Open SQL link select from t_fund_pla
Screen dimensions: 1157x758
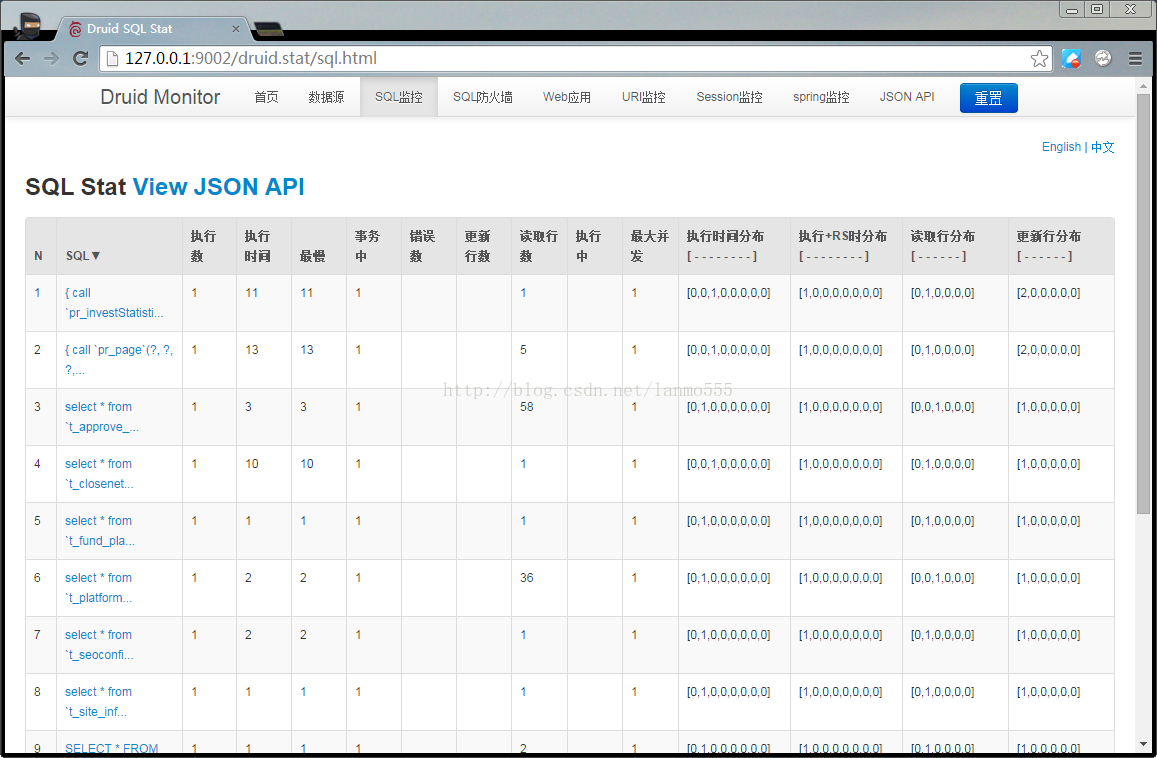pyautogui.click(x=100, y=530)
